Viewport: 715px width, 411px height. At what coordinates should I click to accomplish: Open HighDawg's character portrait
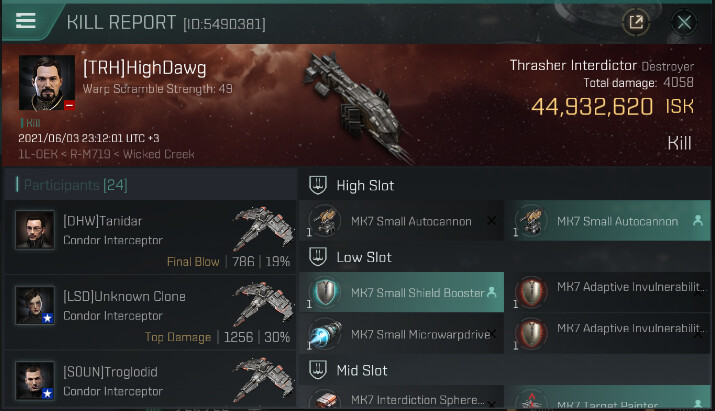[47, 83]
